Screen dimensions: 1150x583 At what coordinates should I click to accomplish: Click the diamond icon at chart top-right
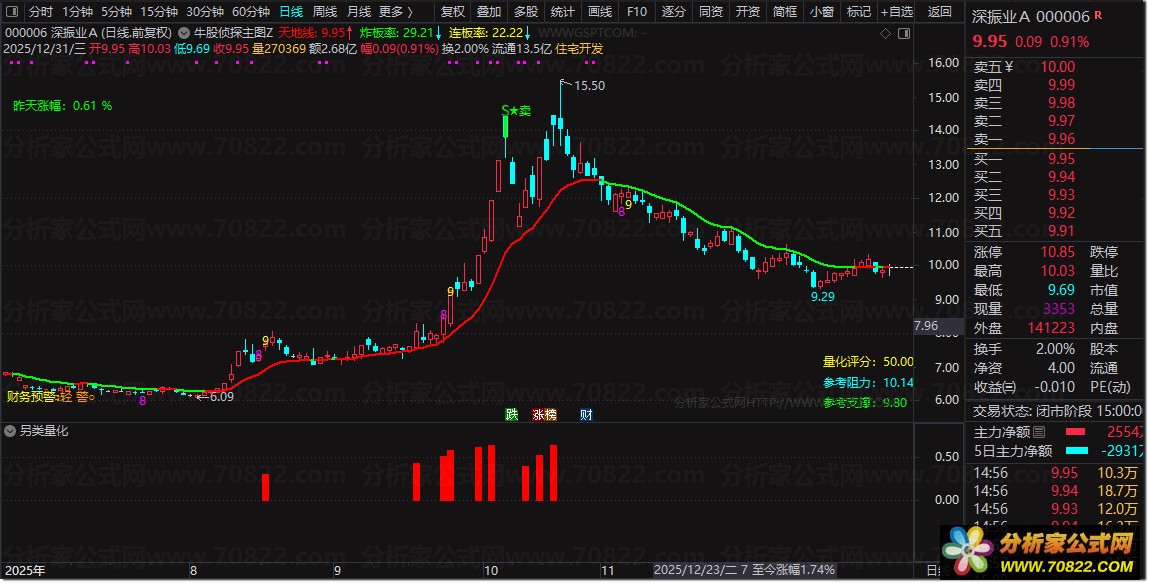pos(885,33)
